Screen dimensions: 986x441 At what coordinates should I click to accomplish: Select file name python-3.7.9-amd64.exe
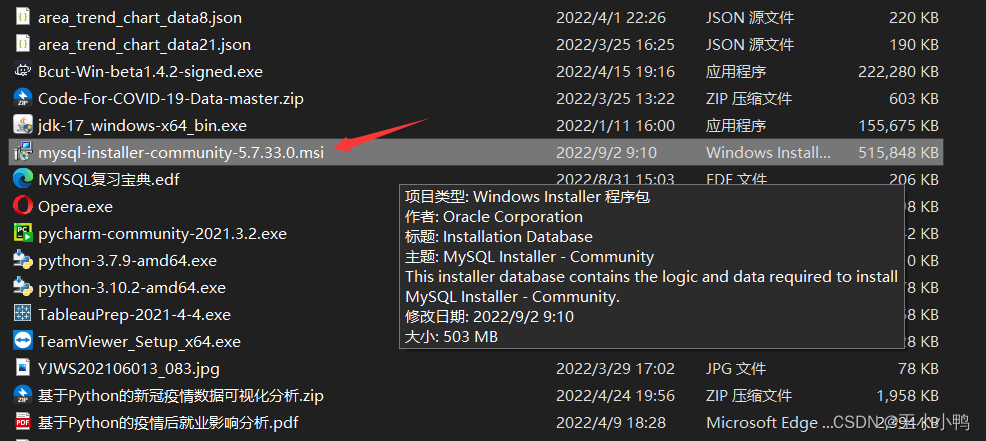click(127, 260)
